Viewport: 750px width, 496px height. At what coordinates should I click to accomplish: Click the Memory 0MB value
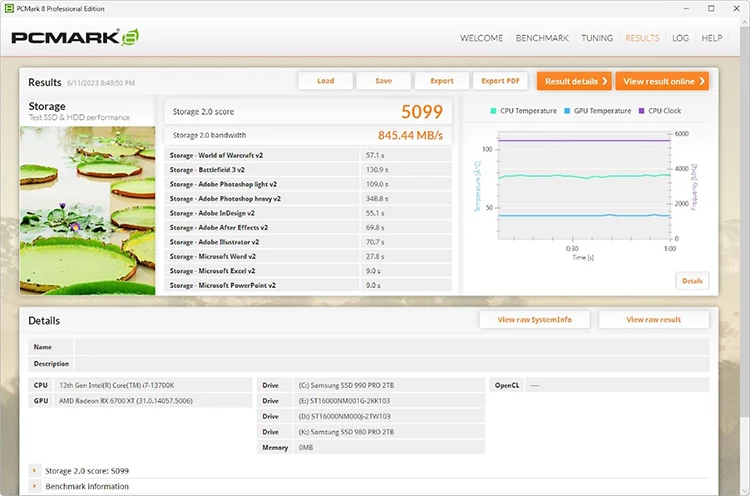click(x=306, y=448)
